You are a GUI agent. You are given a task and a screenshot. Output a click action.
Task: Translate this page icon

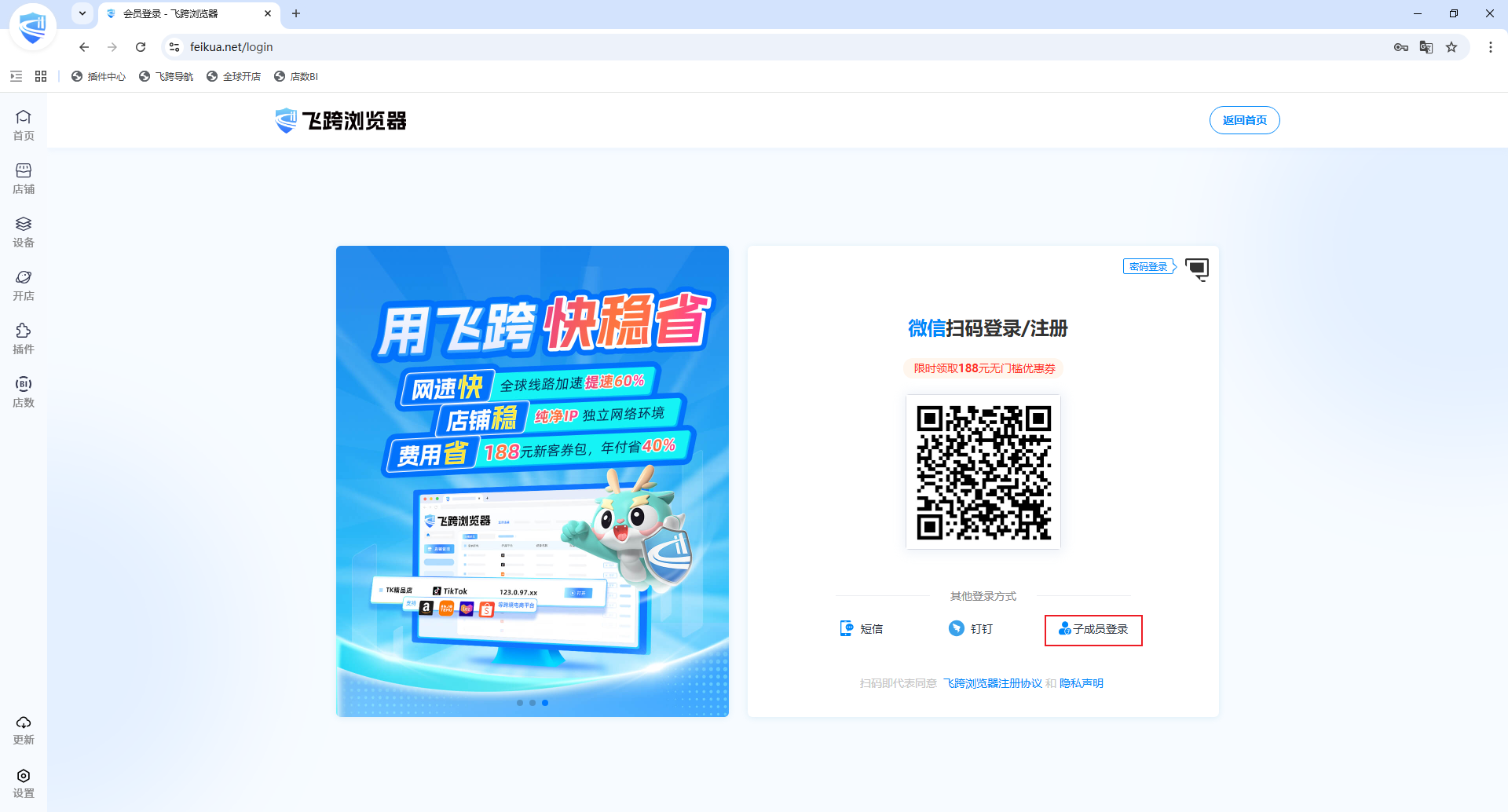1426,47
